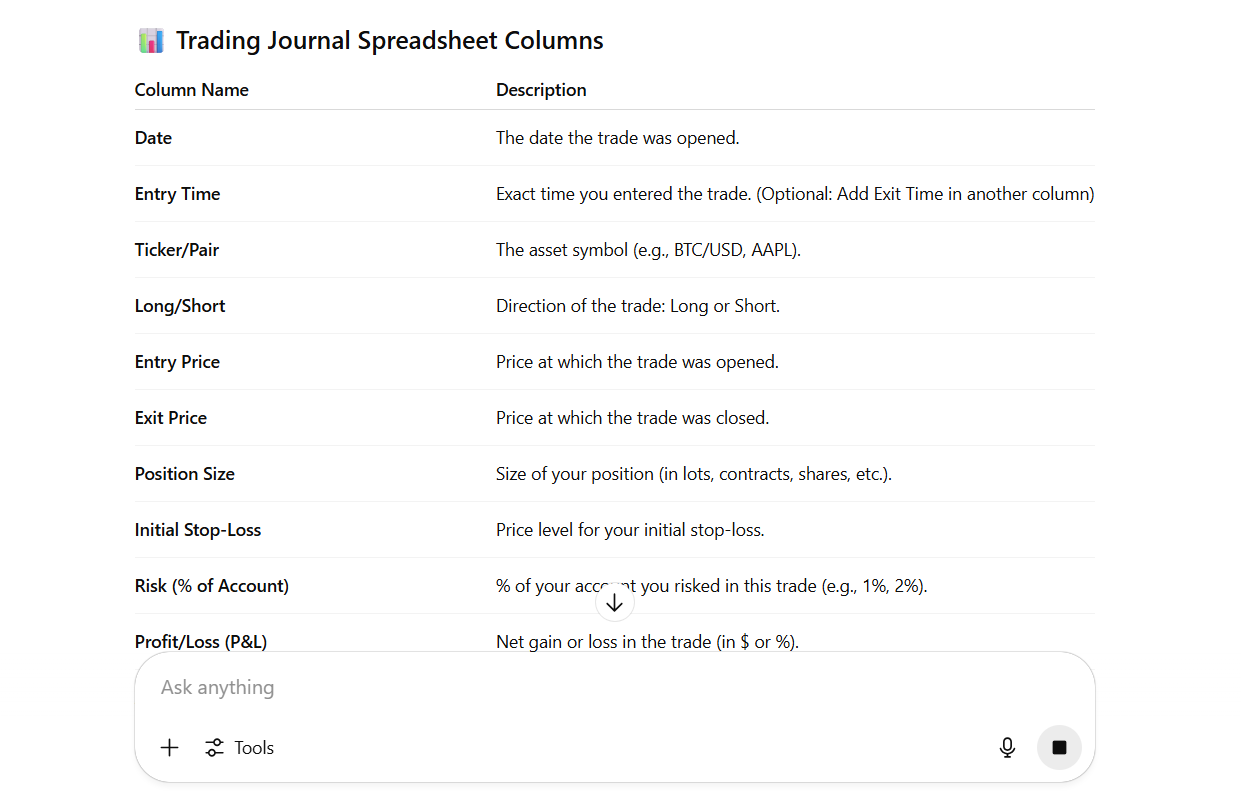The image size is (1241, 795).
Task: Click the Risk (% of Account) label
Action: [212, 586]
